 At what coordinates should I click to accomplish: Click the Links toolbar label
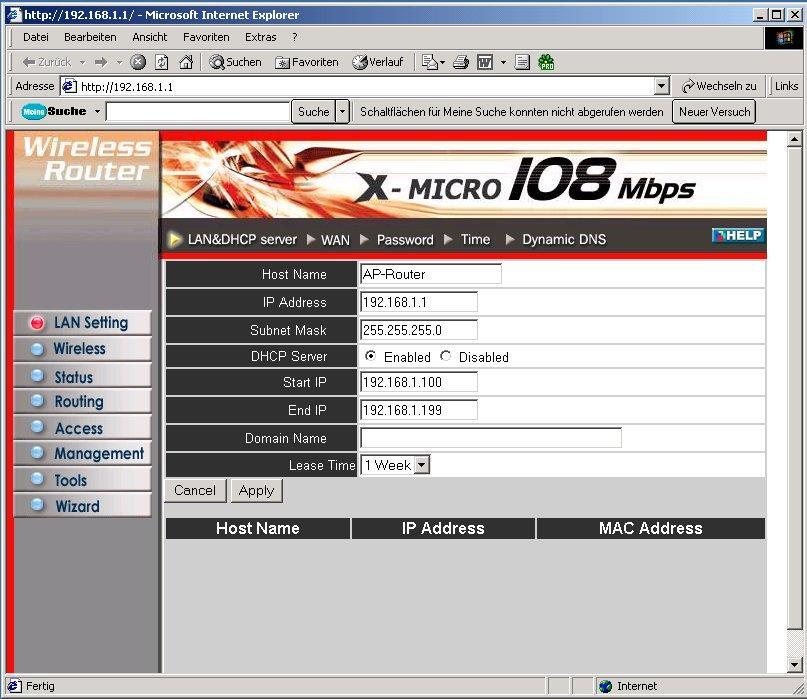tap(786, 86)
